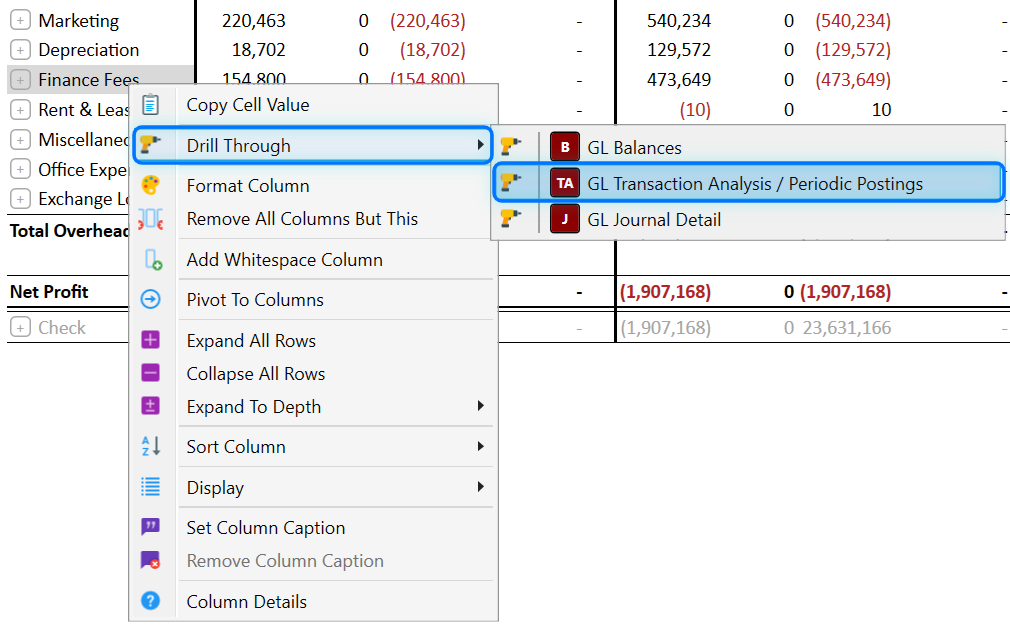Expand the Office Expenses row
Viewport: 1010px width, 630px height.
(x=20, y=169)
